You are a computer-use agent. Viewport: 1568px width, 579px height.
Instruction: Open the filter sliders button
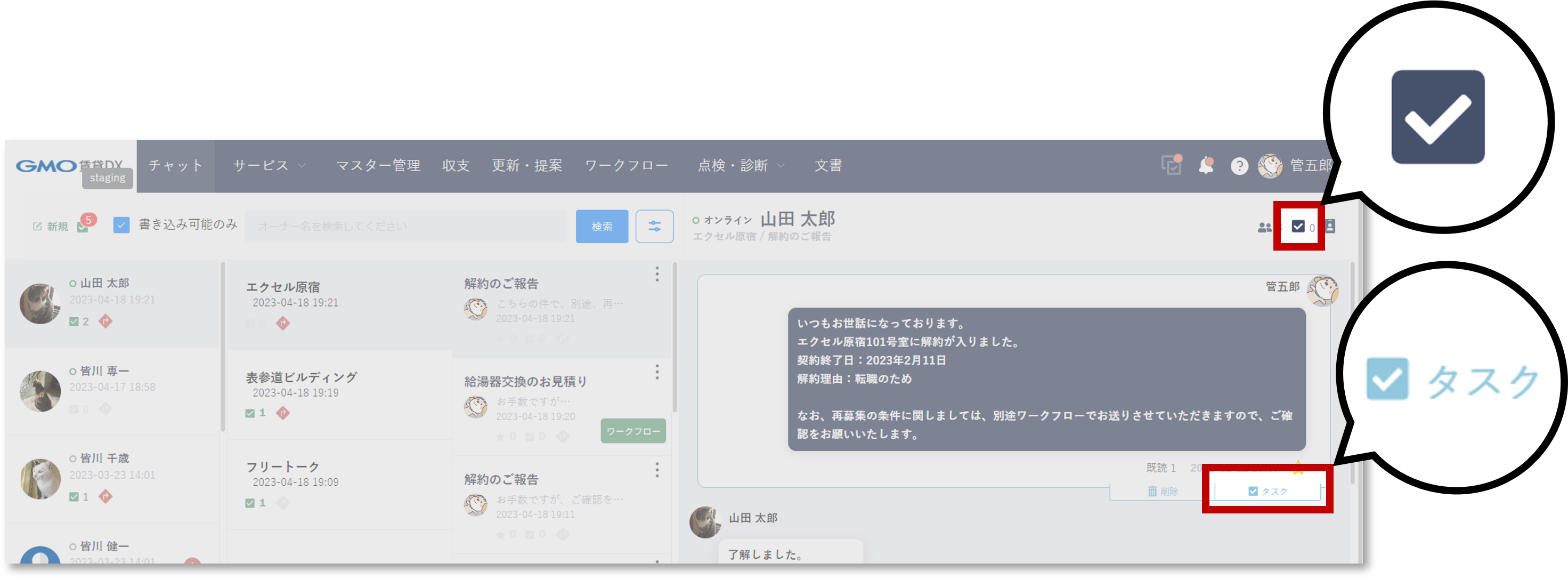point(654,227)
